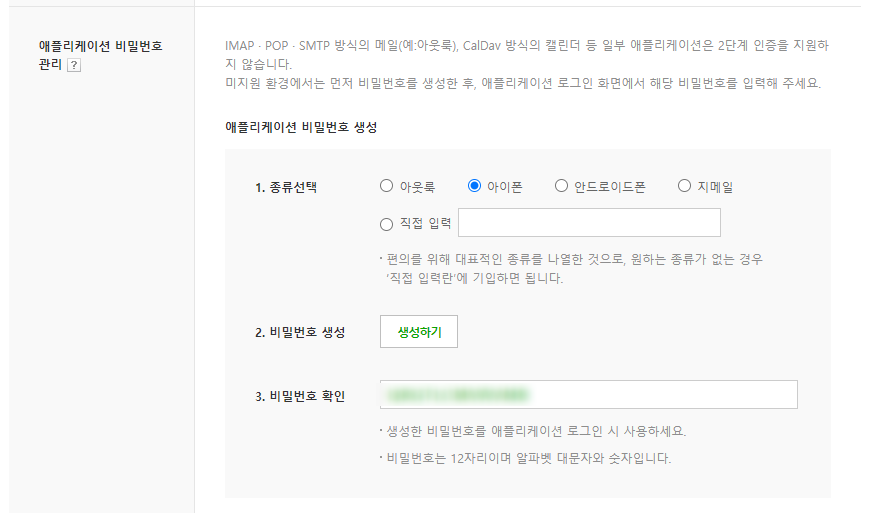This screenshot has height=513, width=875.
Task: Click the 아이폰 label text
Action: 504,187
